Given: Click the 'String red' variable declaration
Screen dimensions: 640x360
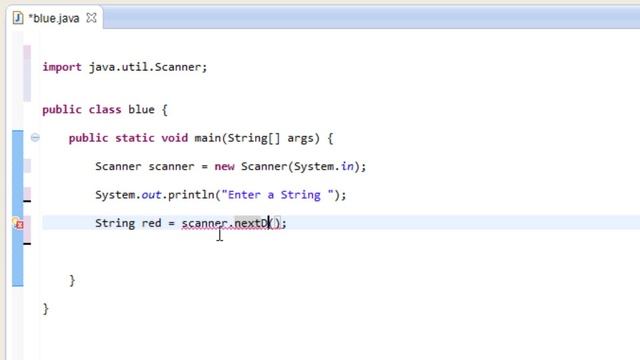Looking at the screenshot, I should [128, 223].
